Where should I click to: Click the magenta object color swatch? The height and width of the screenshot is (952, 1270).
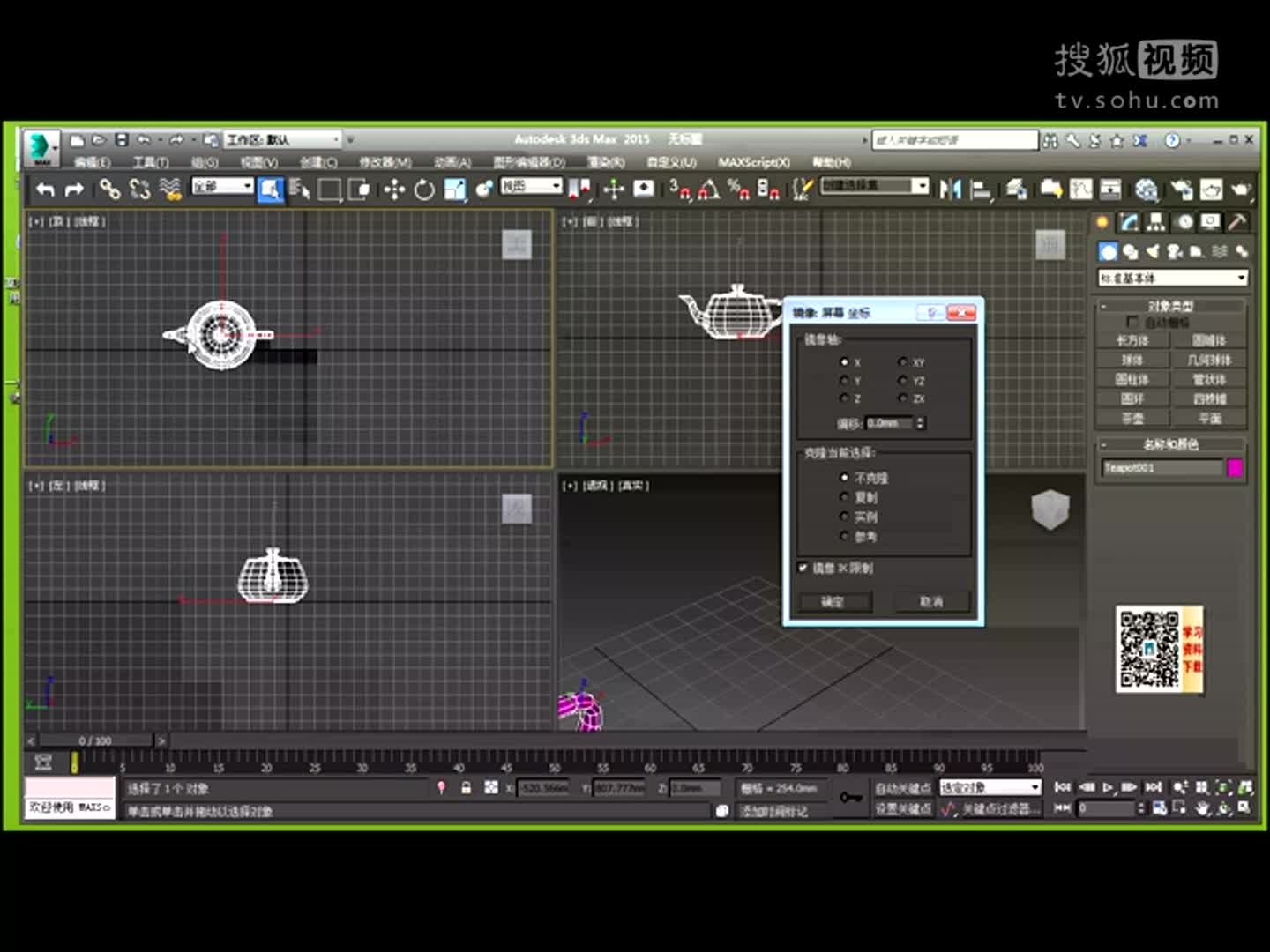[1235, 467]
